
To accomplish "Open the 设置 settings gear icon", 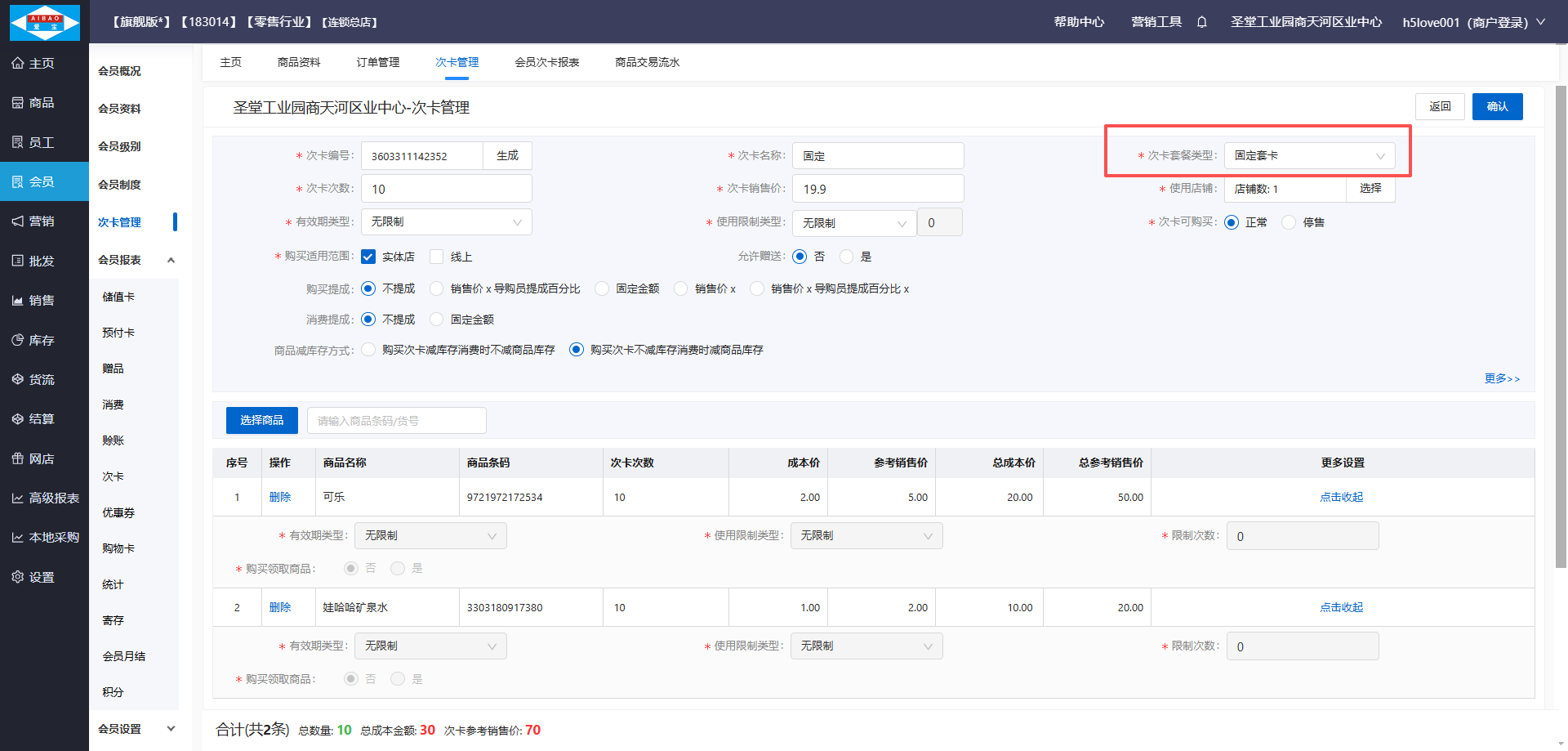I will click(x=17, y=577).
